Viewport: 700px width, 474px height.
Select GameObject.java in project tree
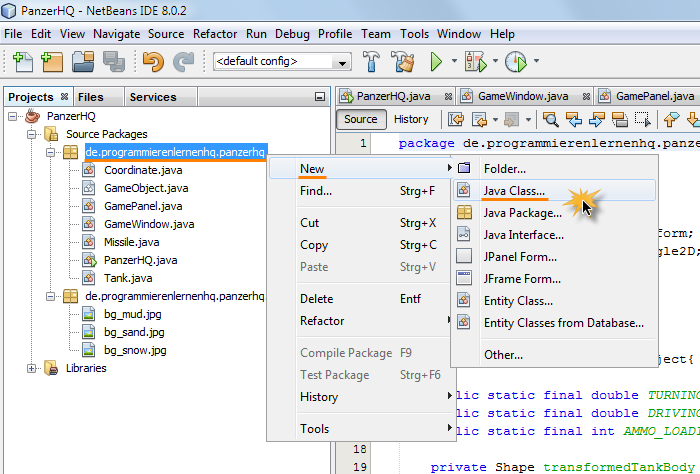point(146,188)
